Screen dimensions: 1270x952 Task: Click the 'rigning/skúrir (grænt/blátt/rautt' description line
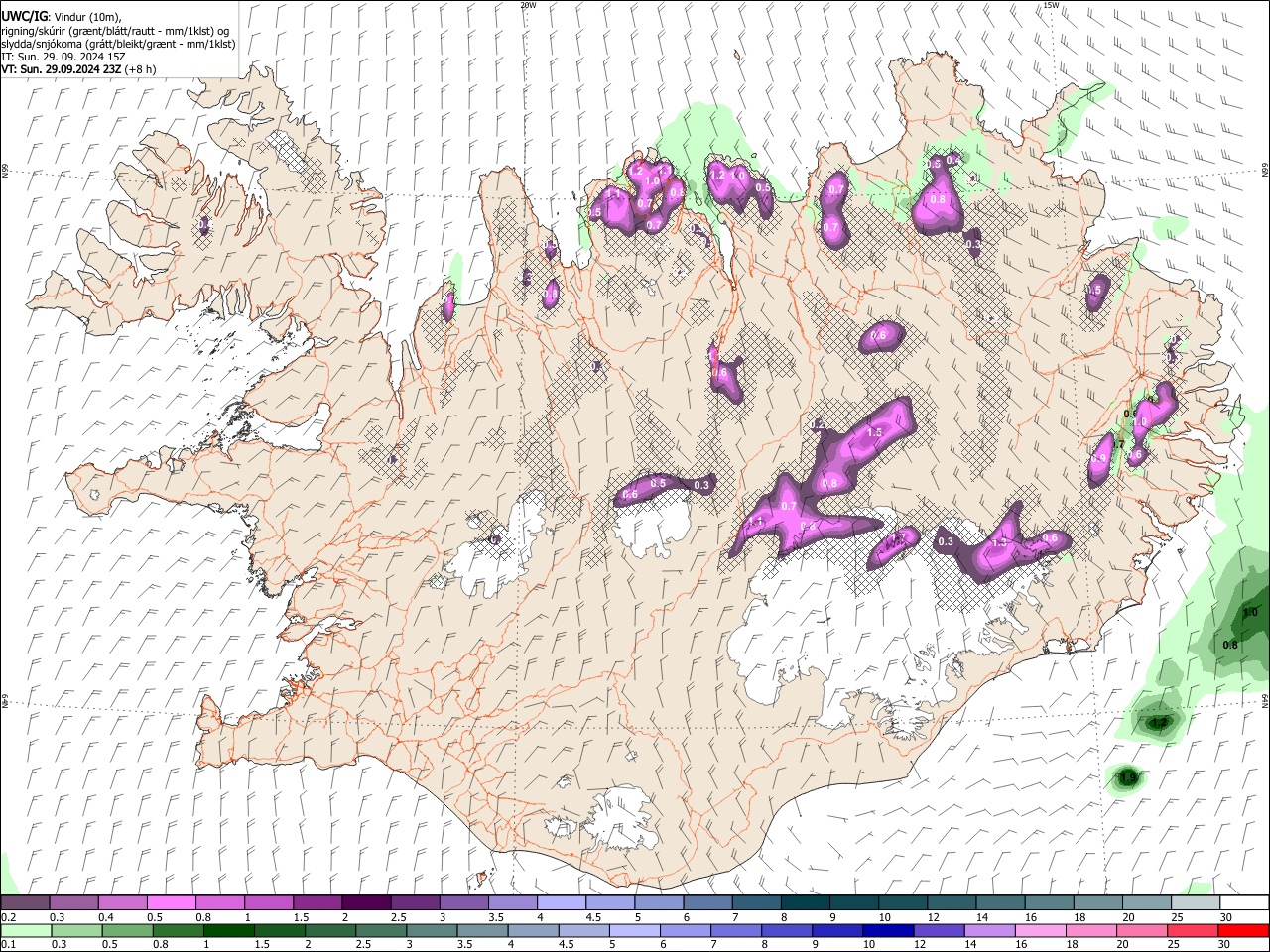pyautogui.click(x=116, y=31)
